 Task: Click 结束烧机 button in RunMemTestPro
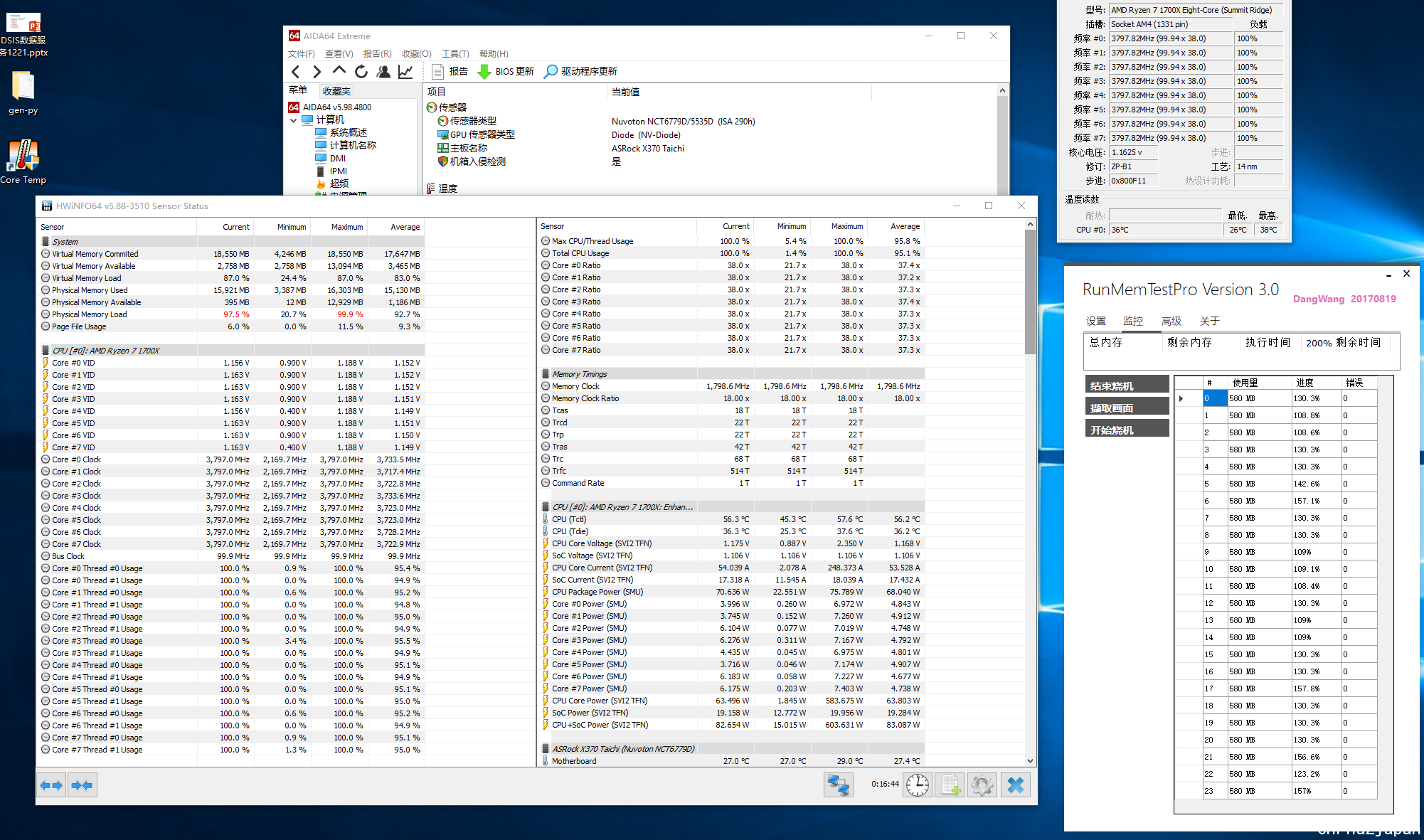[1127, 386]
